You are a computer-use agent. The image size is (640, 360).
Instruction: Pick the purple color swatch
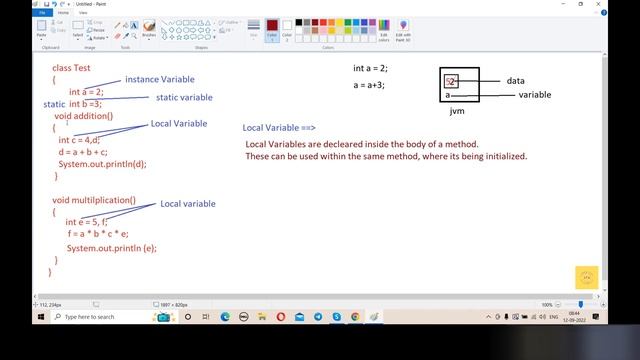tap(372, 22)
